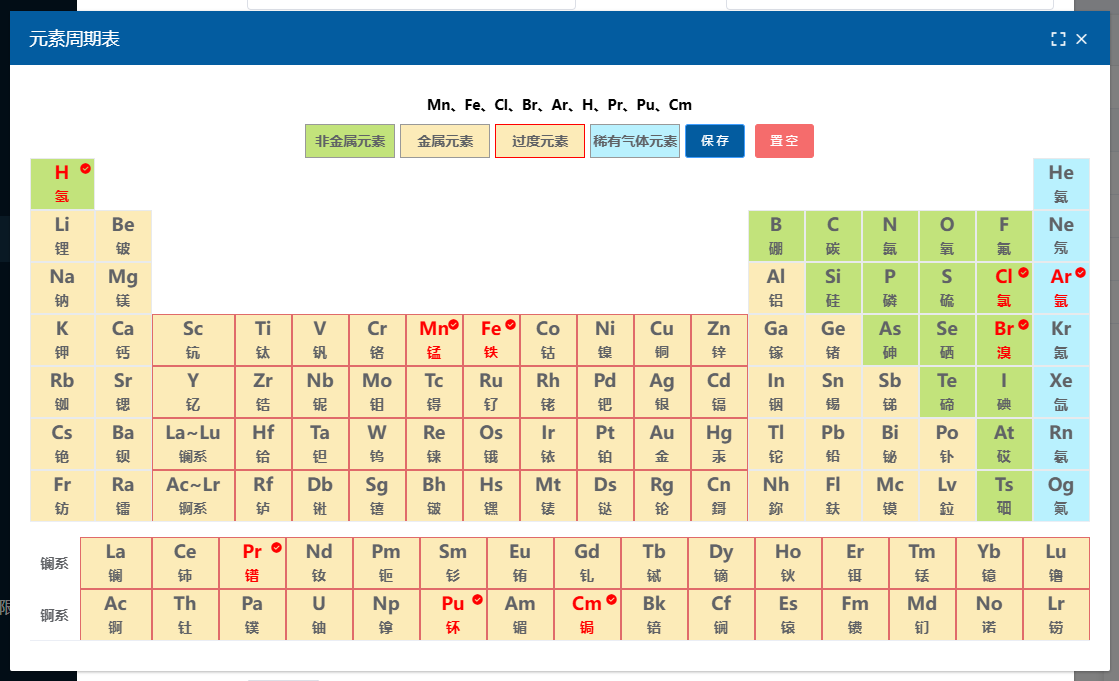Select the Au gold cell
Screen dimensions: 1119x681
pos(662,444)
